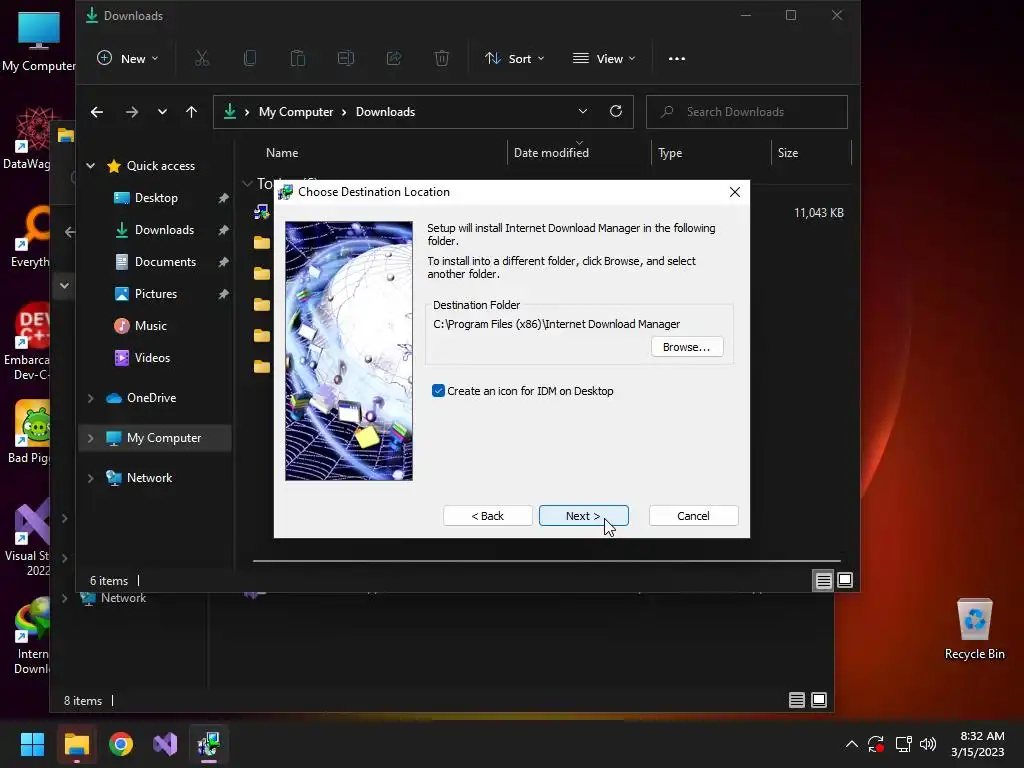Collapse the Today group in the file list
The height and width of the screenshot is (768, 1024).
248,184
